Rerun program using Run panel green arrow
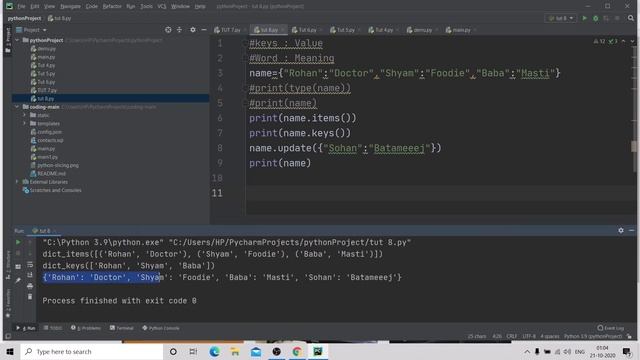 click(18, 242)
